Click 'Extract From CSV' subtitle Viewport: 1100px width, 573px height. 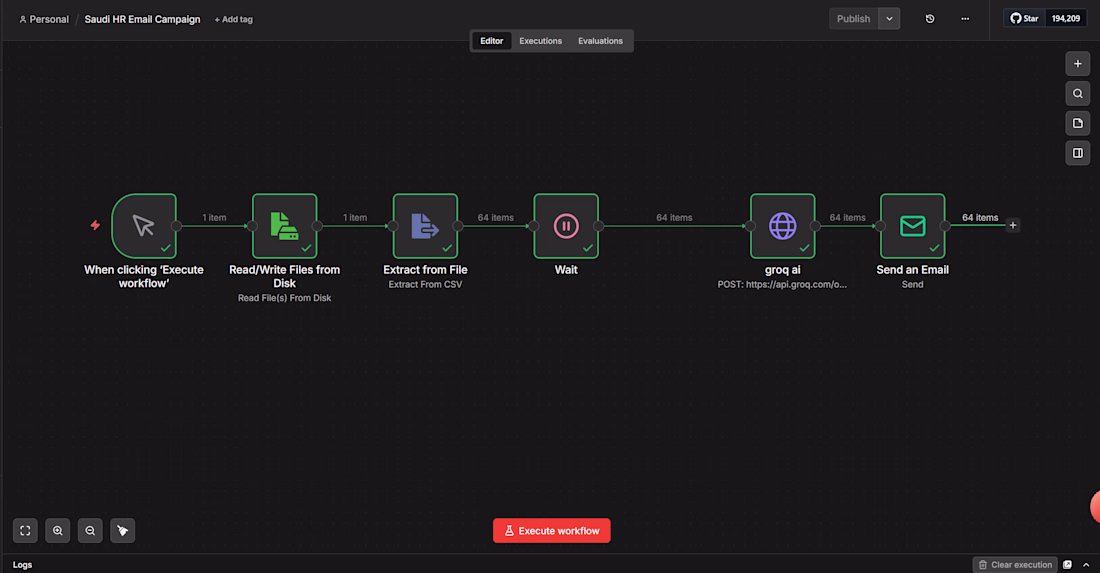coord(425,284)
